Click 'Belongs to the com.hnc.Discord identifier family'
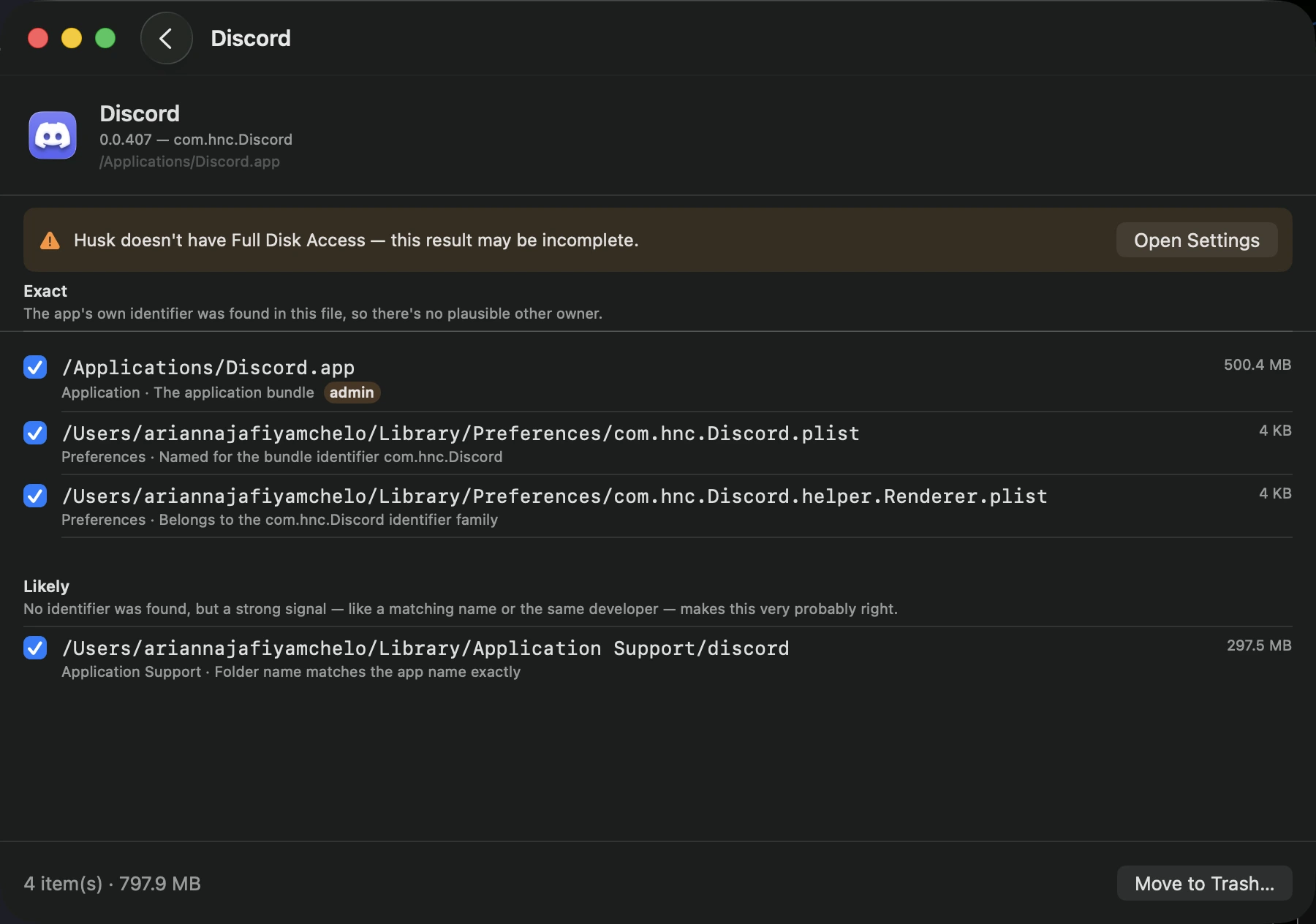The image size is (1316, 924). click(x=328, y=520)
